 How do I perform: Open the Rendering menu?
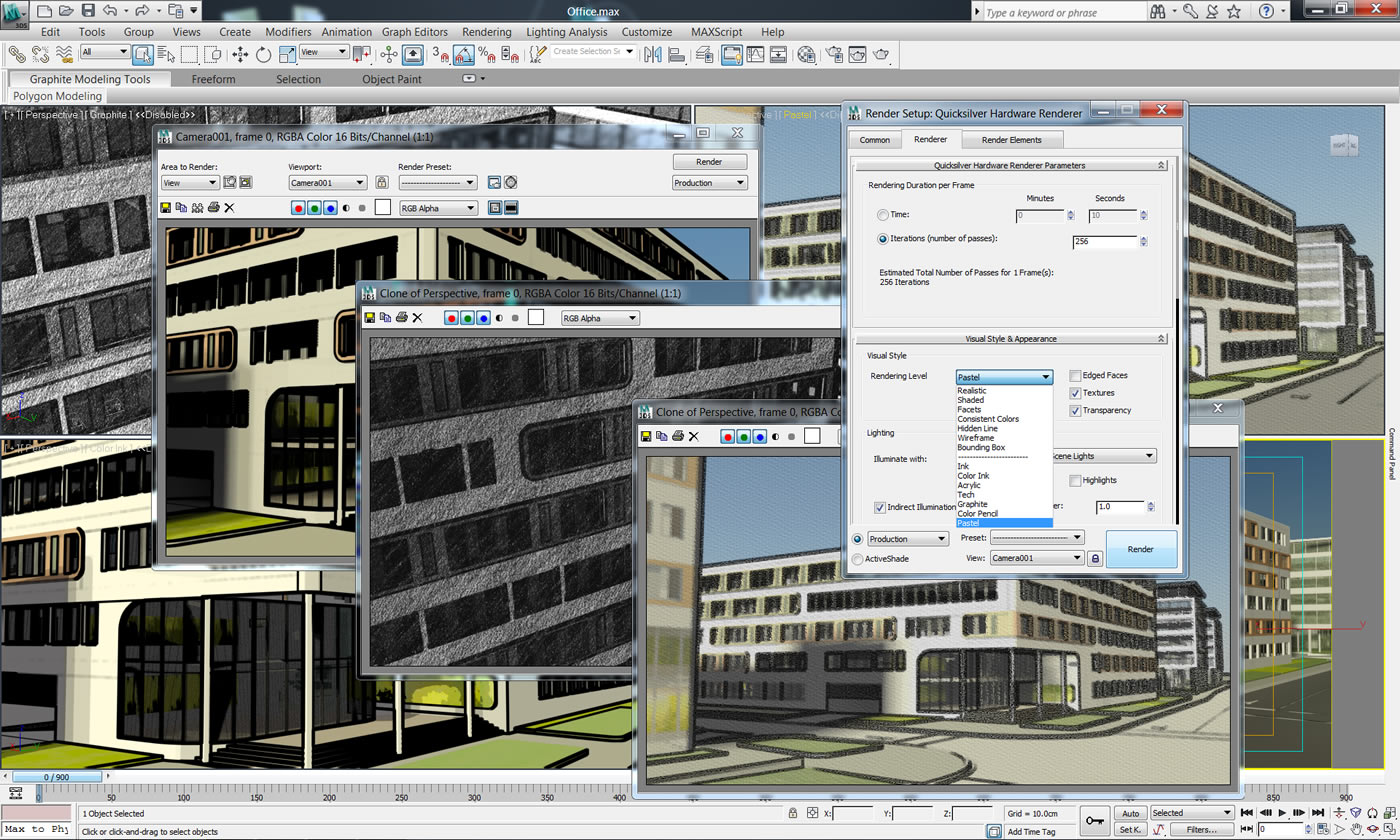click(x=487, y=31)
